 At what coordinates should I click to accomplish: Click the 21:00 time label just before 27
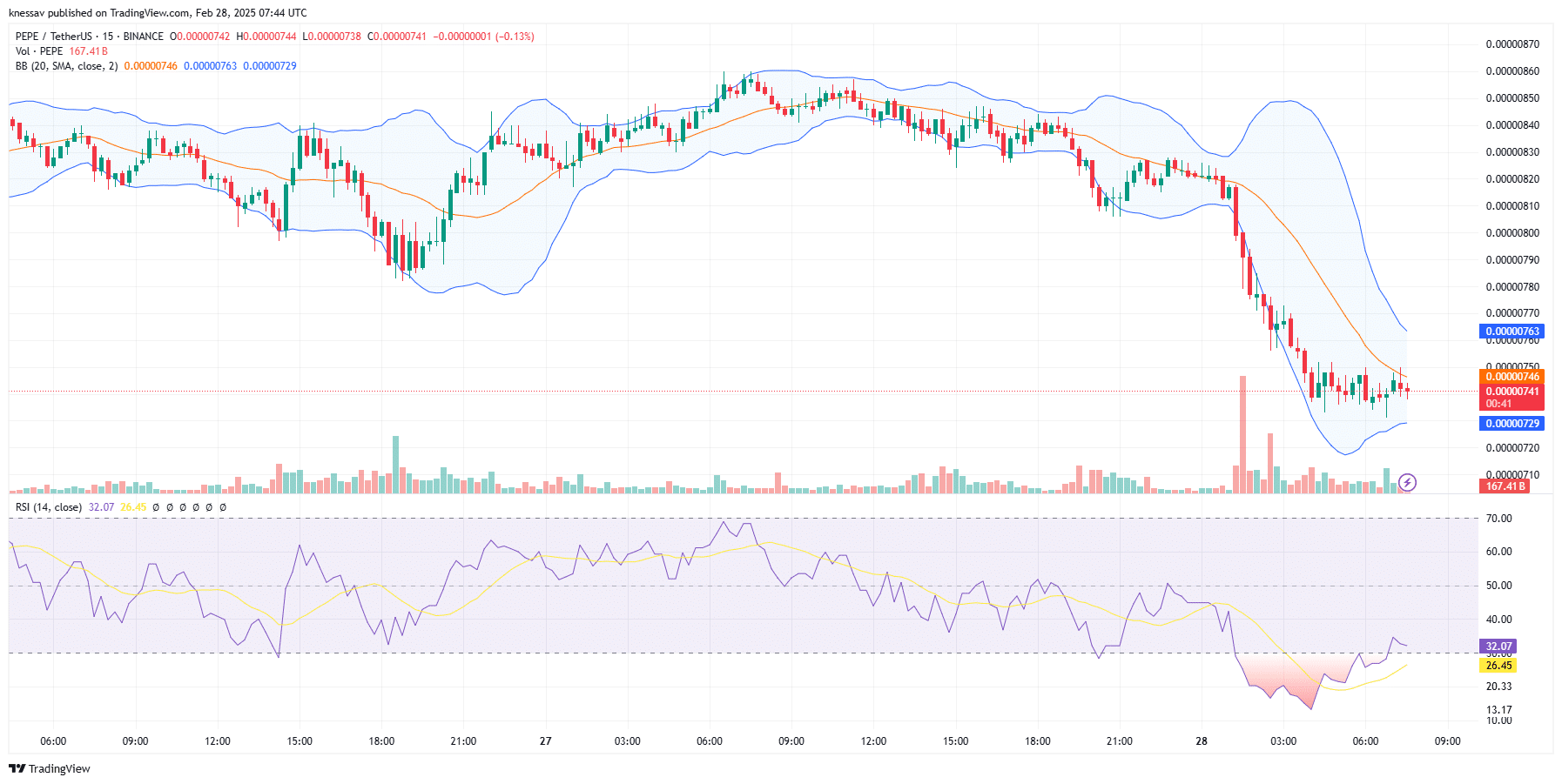(x=463, y=741)
